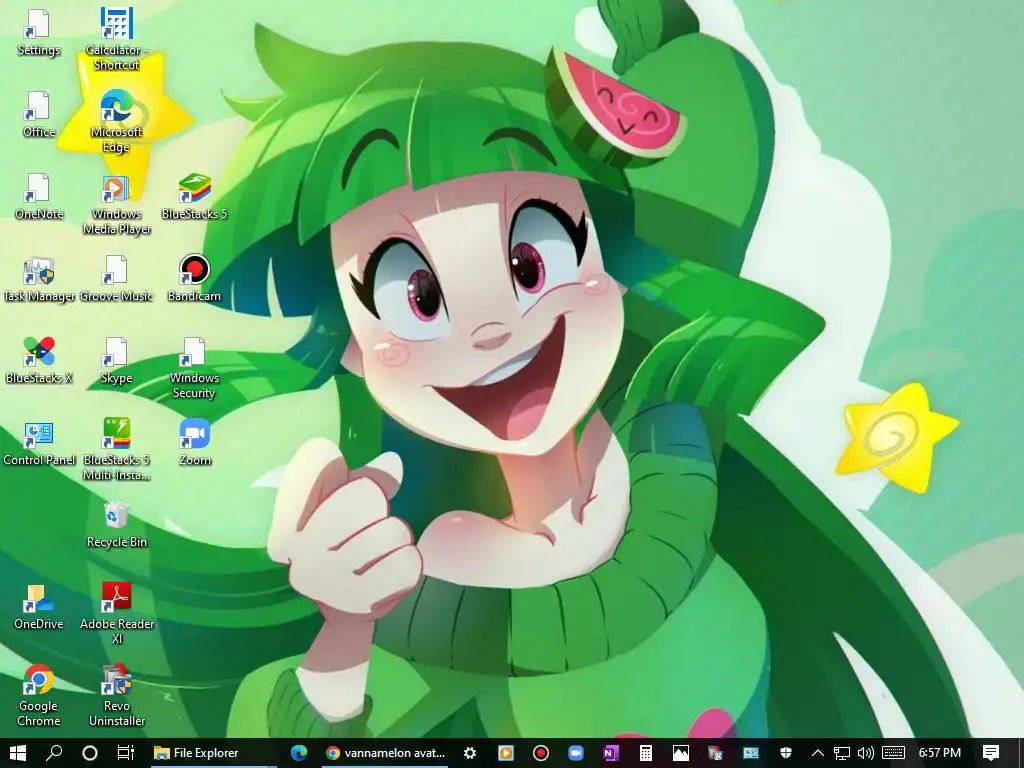This screenshot has width=1024, height=768.
Task: Open the Calculator - Shortcut desktop icon
Action: click(116, 39)
